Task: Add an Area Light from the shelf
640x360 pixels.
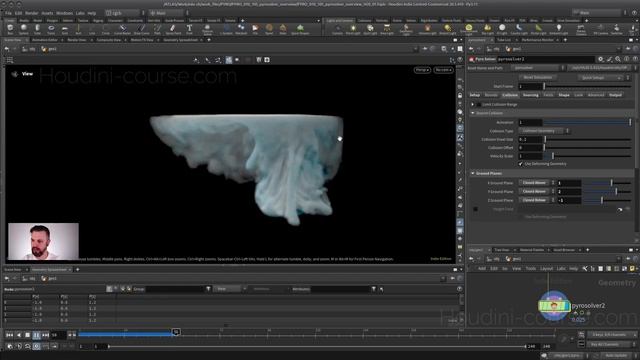Action: [x=387, y=29]
